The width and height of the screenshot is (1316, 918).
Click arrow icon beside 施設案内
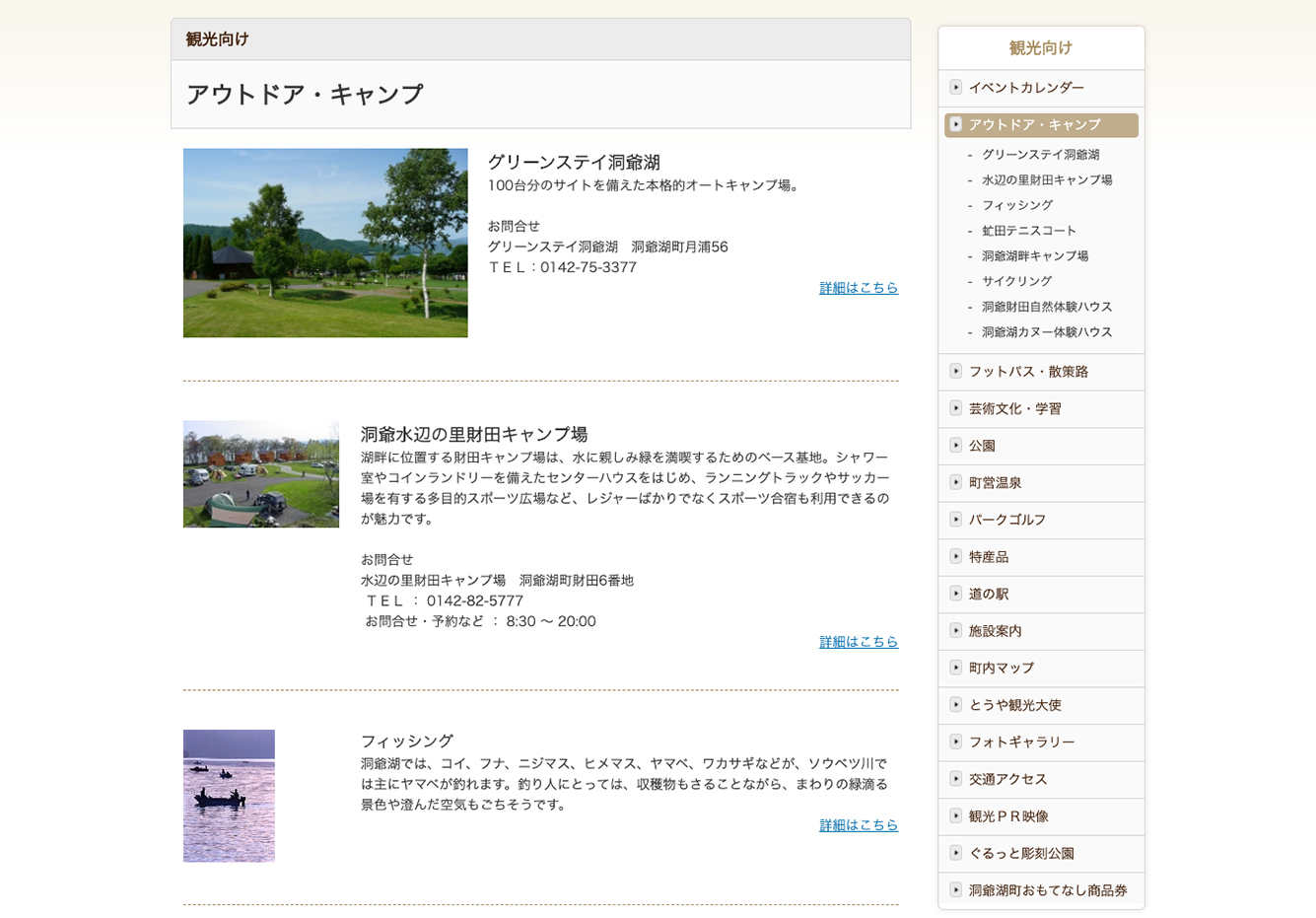tap(955, 630)
